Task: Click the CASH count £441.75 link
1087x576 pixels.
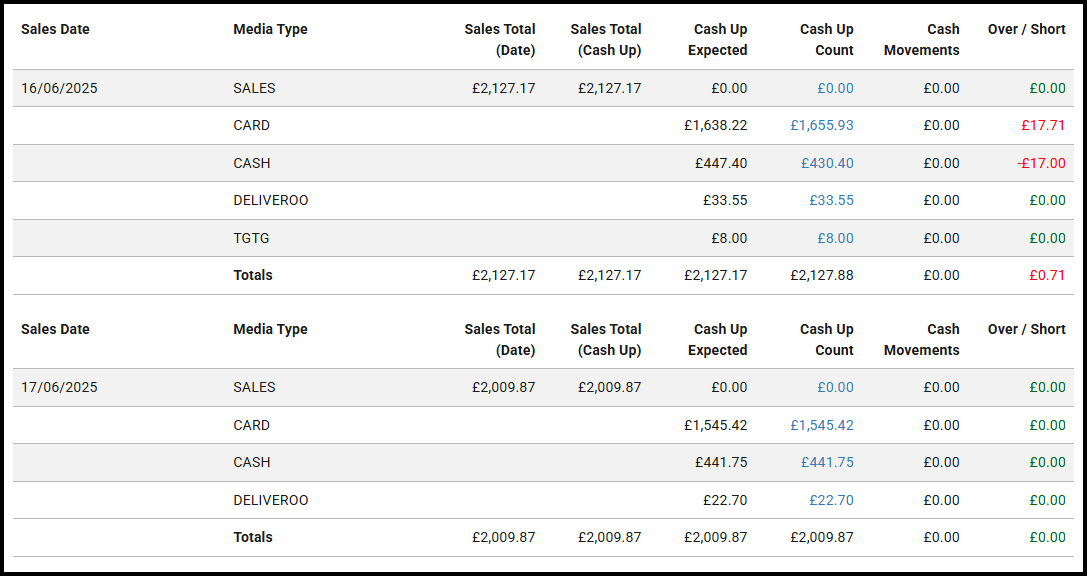Action: [x=828, y=462]
